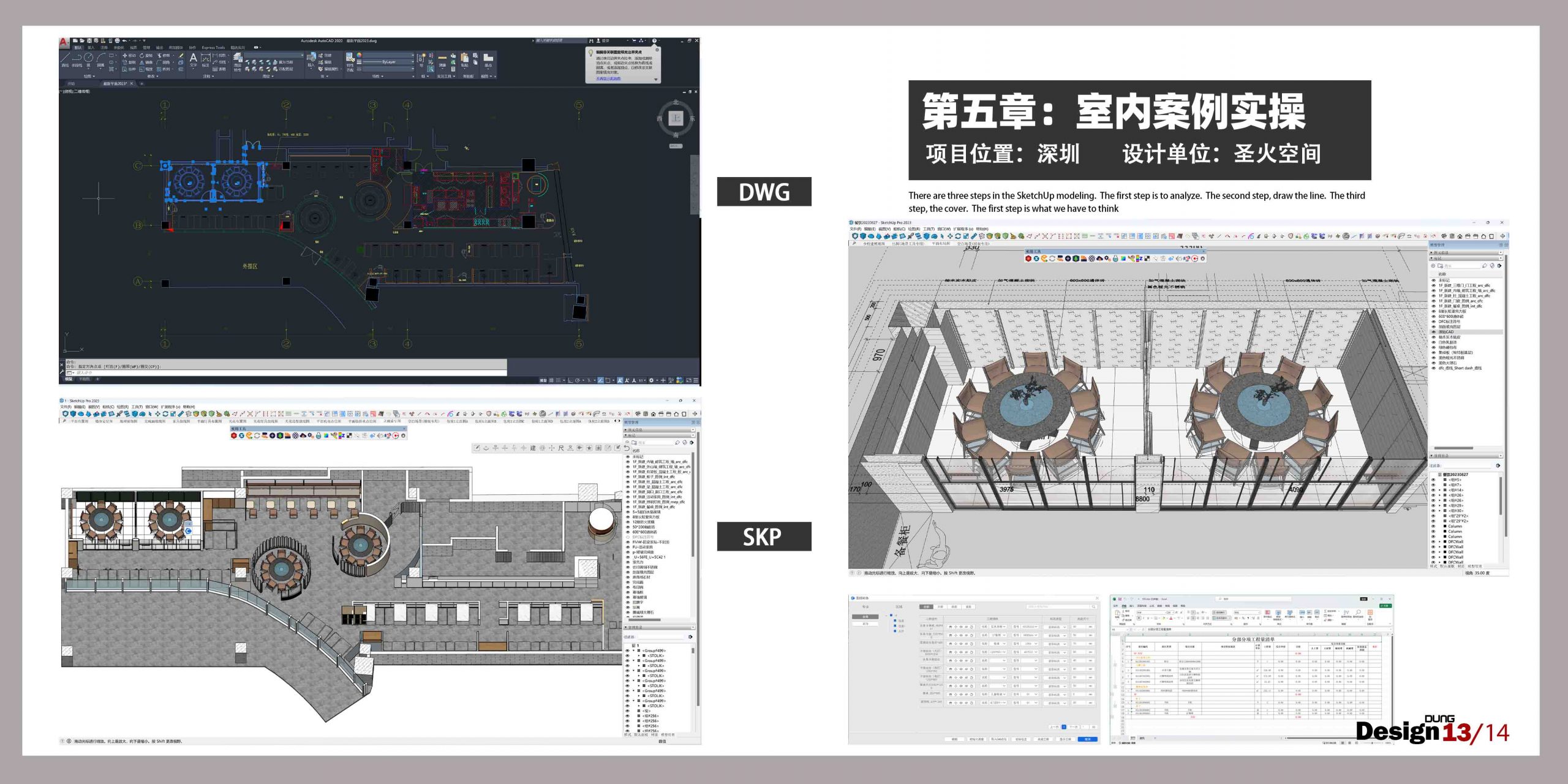This screenshot has width=1568, height=784.
Task: Switch to AutoCAD '开始' document tab
Action: click(72, 84)
